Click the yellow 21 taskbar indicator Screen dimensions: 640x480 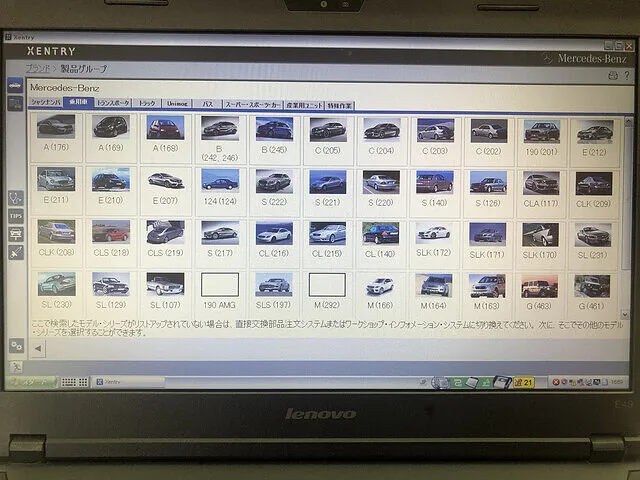(524, 382)
